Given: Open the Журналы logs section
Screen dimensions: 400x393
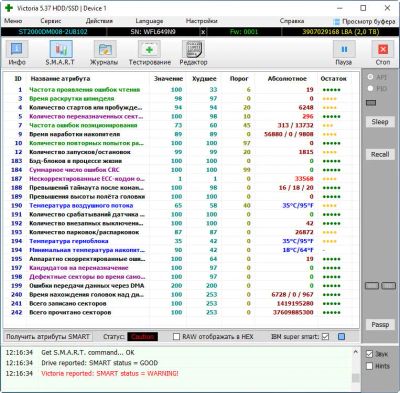Looking at the screenshot, I should click(104, 53).
